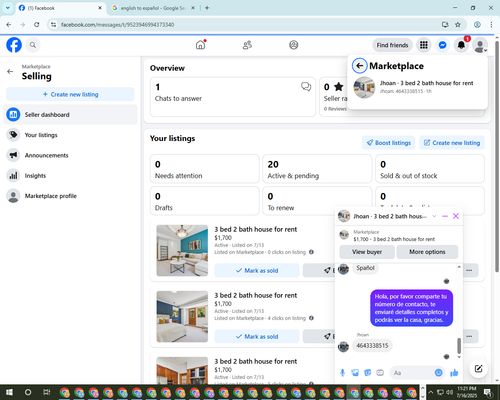Go back using arrow beside Selling
This screenshot has width=500, height=400.
tap(10, 72)
